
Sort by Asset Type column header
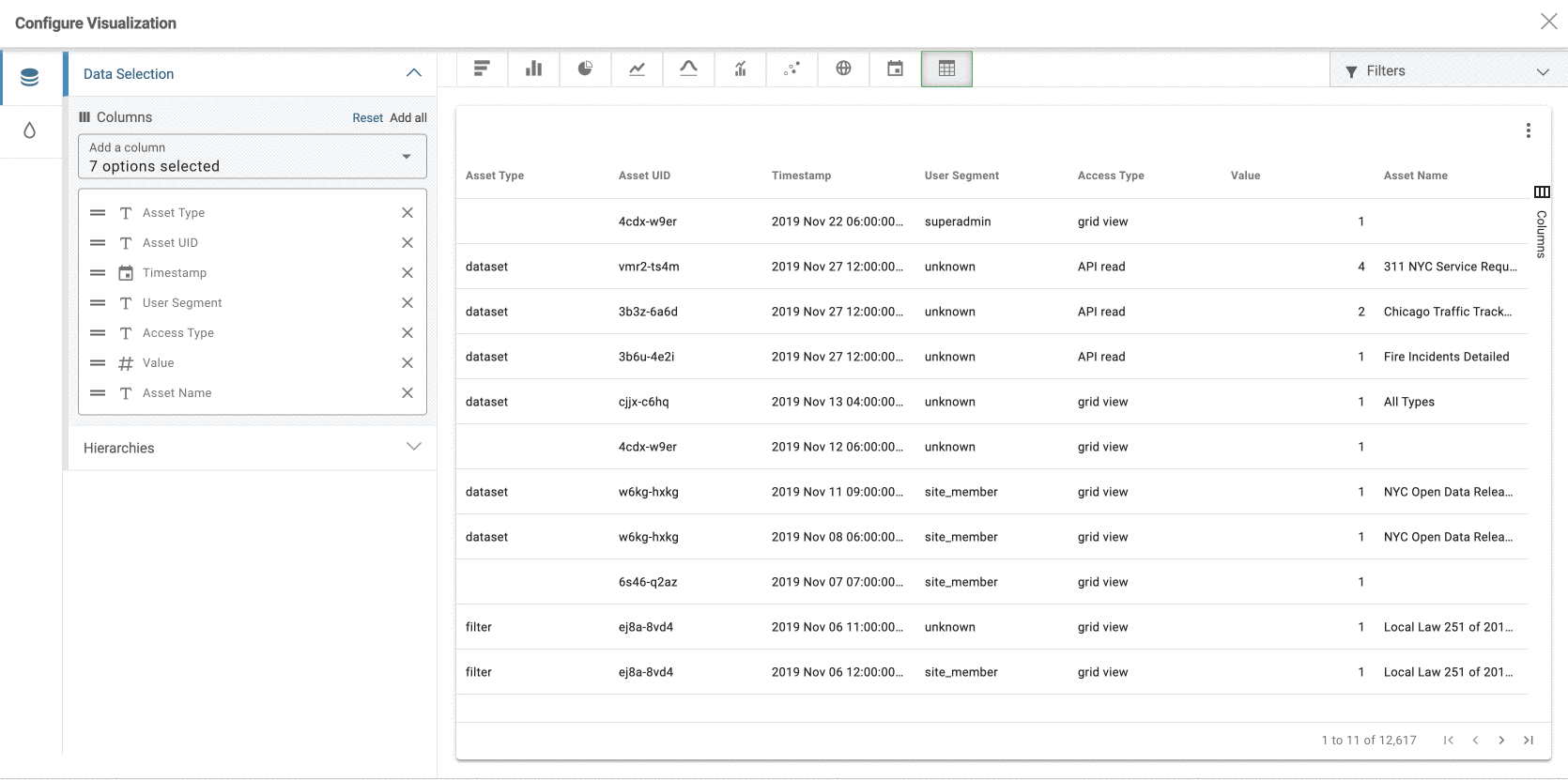(x=495, y=176)
